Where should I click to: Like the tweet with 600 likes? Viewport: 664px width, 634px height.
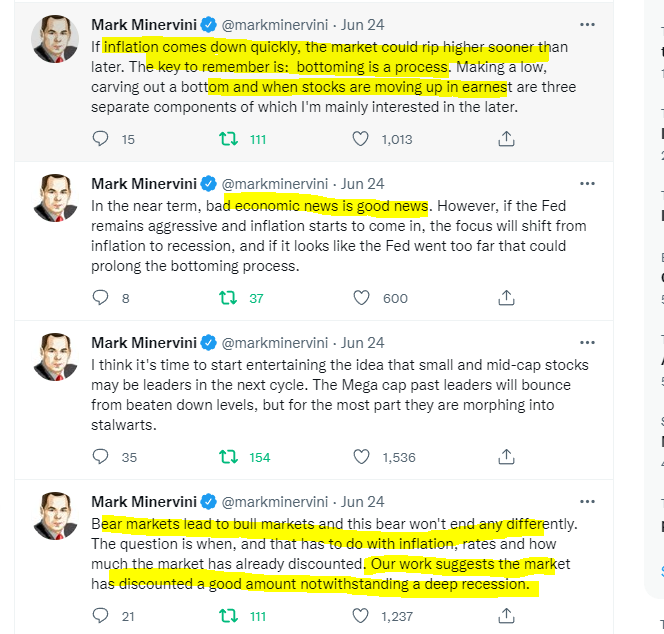point(363,298)
